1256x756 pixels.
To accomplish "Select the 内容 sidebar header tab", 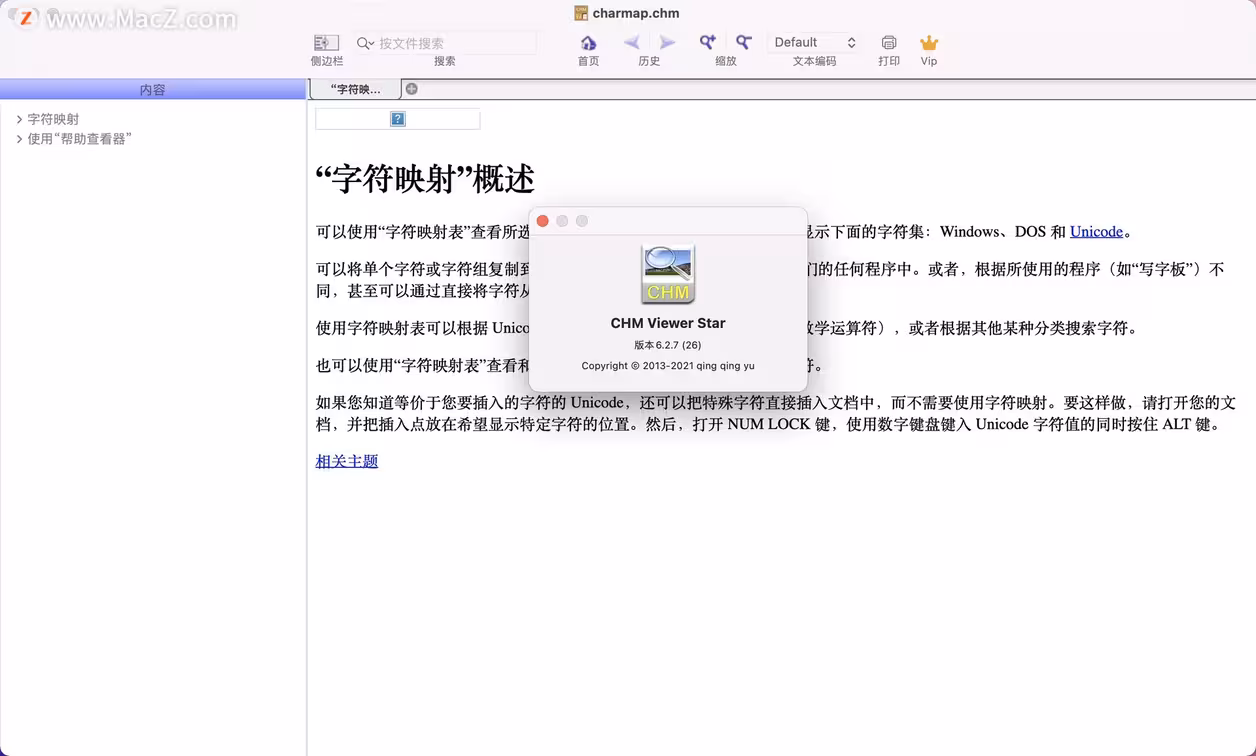I will coord(153,89).
